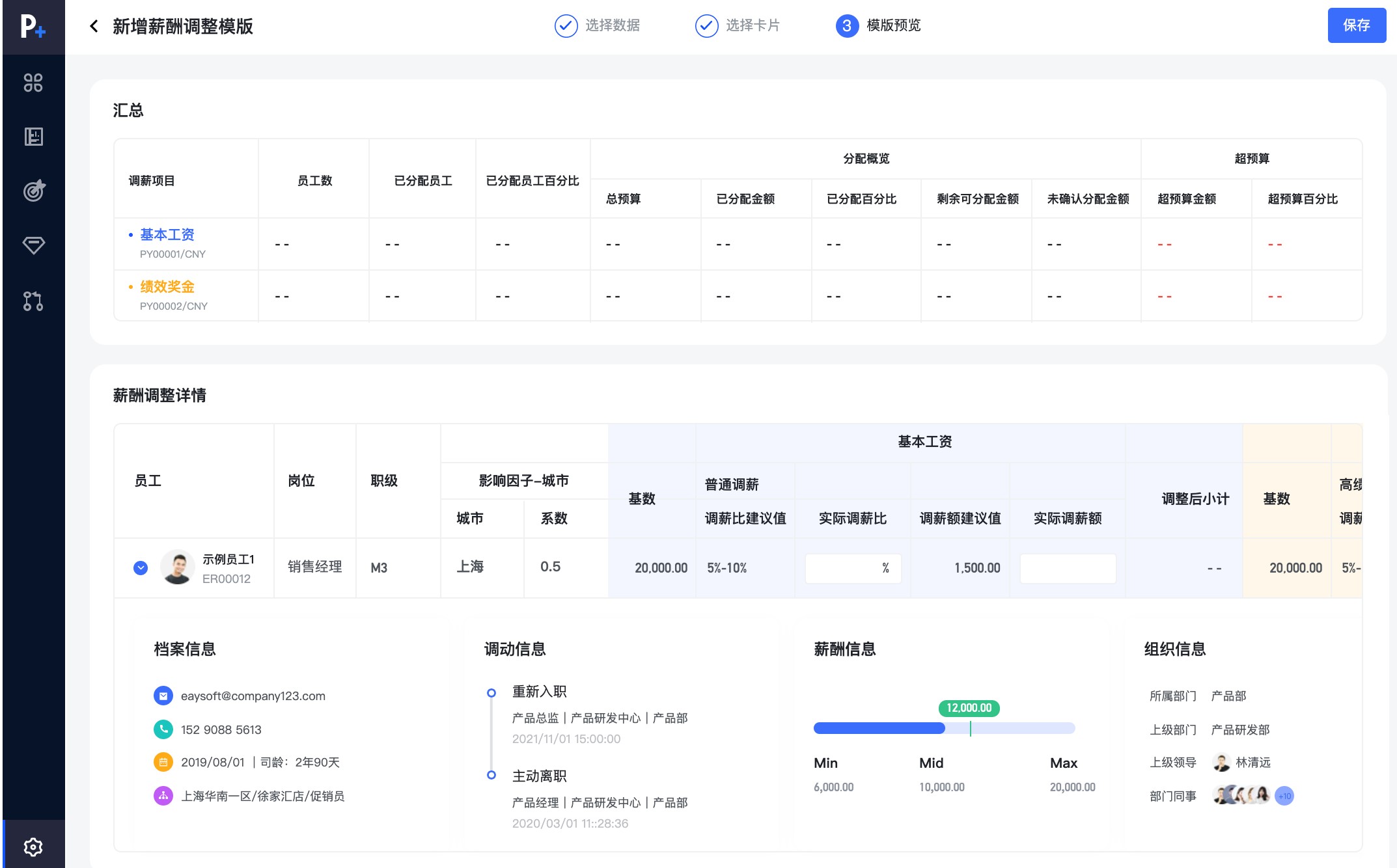Collapse the 示例员工1 row with the blue chevron

point(141,568)
